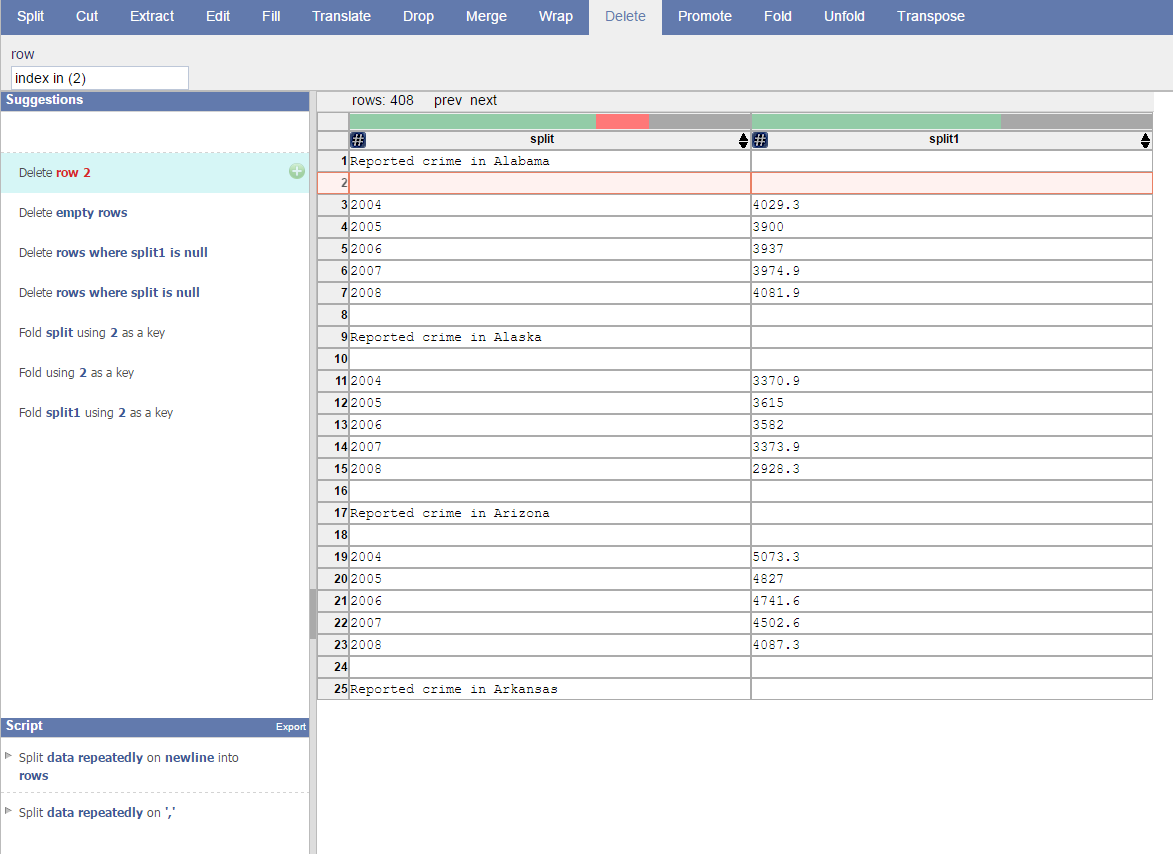Expand the 'Split data repeatedly on newline' script step
This screenshot has width=1173, height=854.
9,756
